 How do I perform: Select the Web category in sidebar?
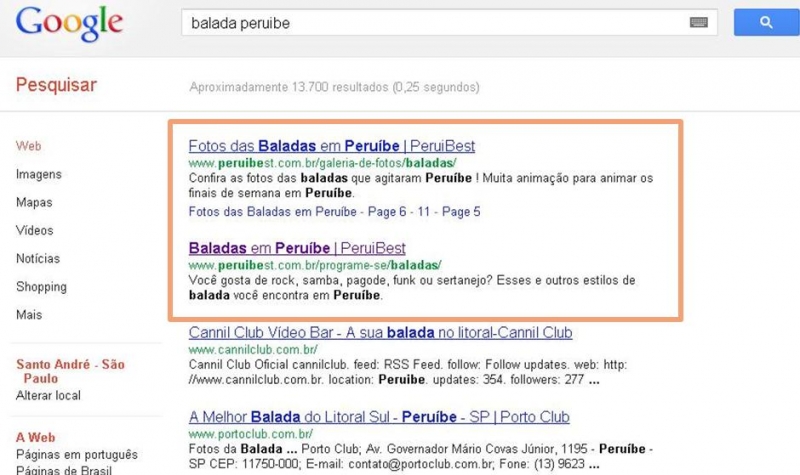pyautogui.click(x=29, y=146)
